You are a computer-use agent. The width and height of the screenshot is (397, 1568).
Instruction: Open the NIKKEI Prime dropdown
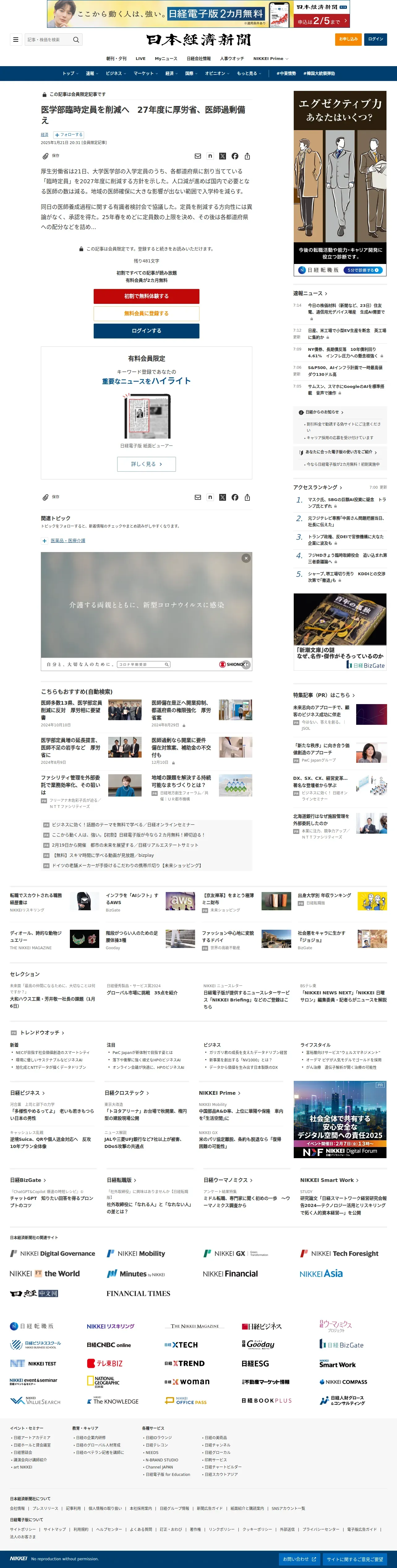pyautogui.click(x=270, y=58)
